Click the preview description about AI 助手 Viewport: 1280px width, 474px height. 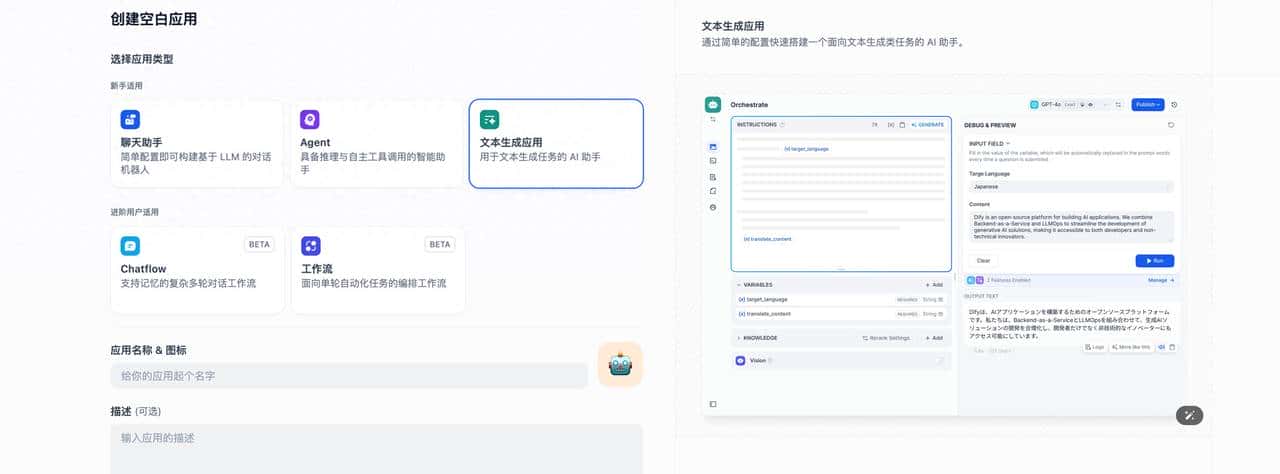[832, 43]
